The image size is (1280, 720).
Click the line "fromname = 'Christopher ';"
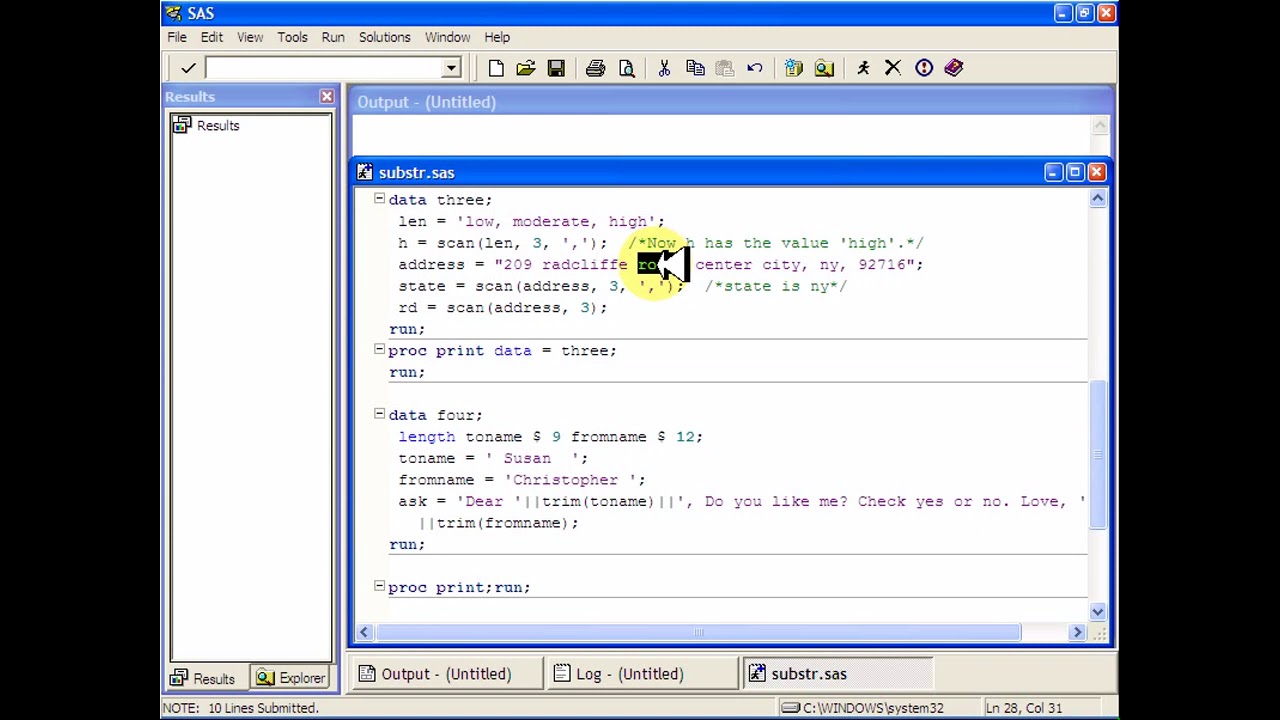pyautogui.click(x=522, y=480)
